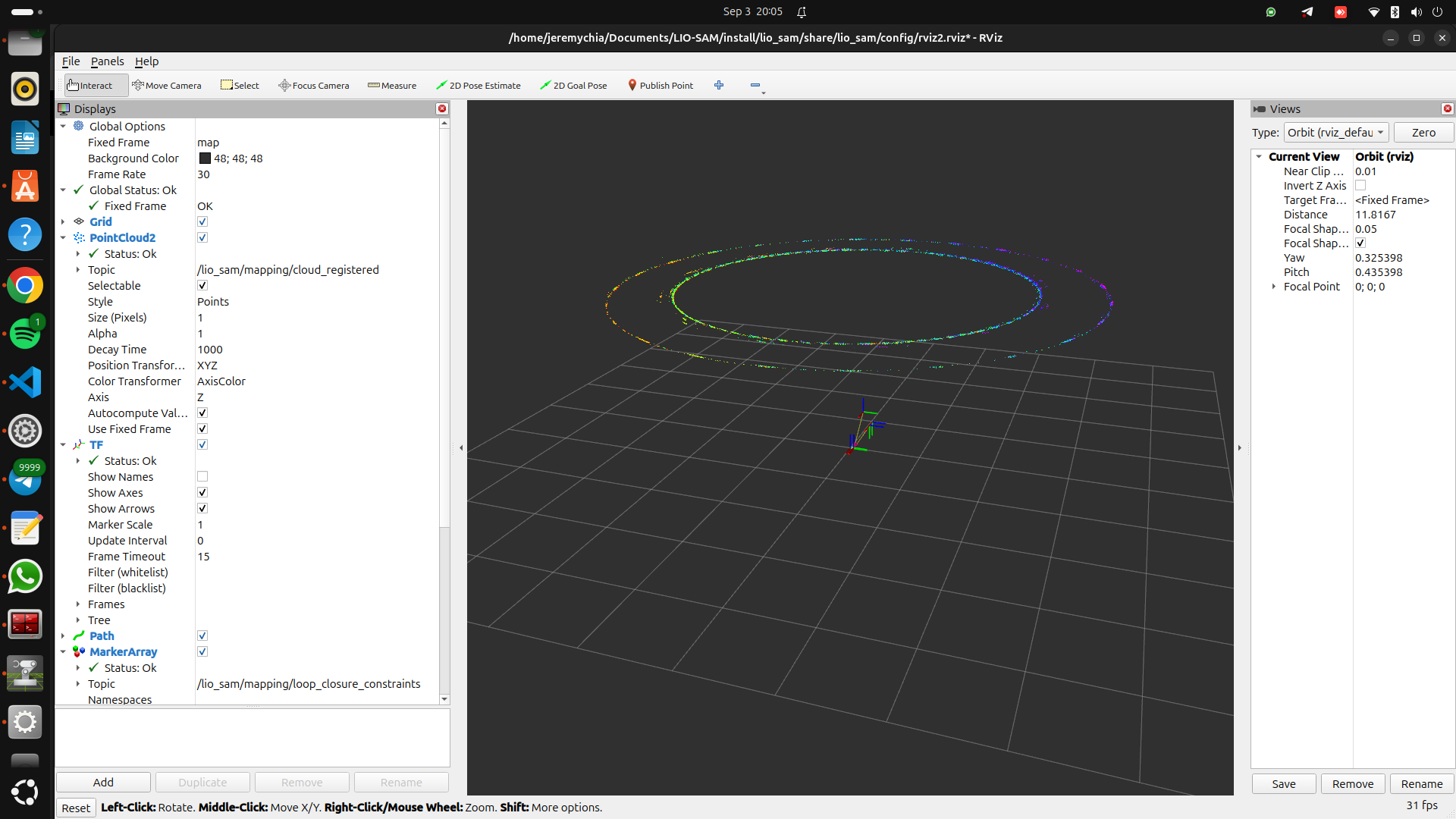The height and width of the screenshot is (819, 1456).
Task: Disable the Grid display checkbox
Action: pos(202,222)
